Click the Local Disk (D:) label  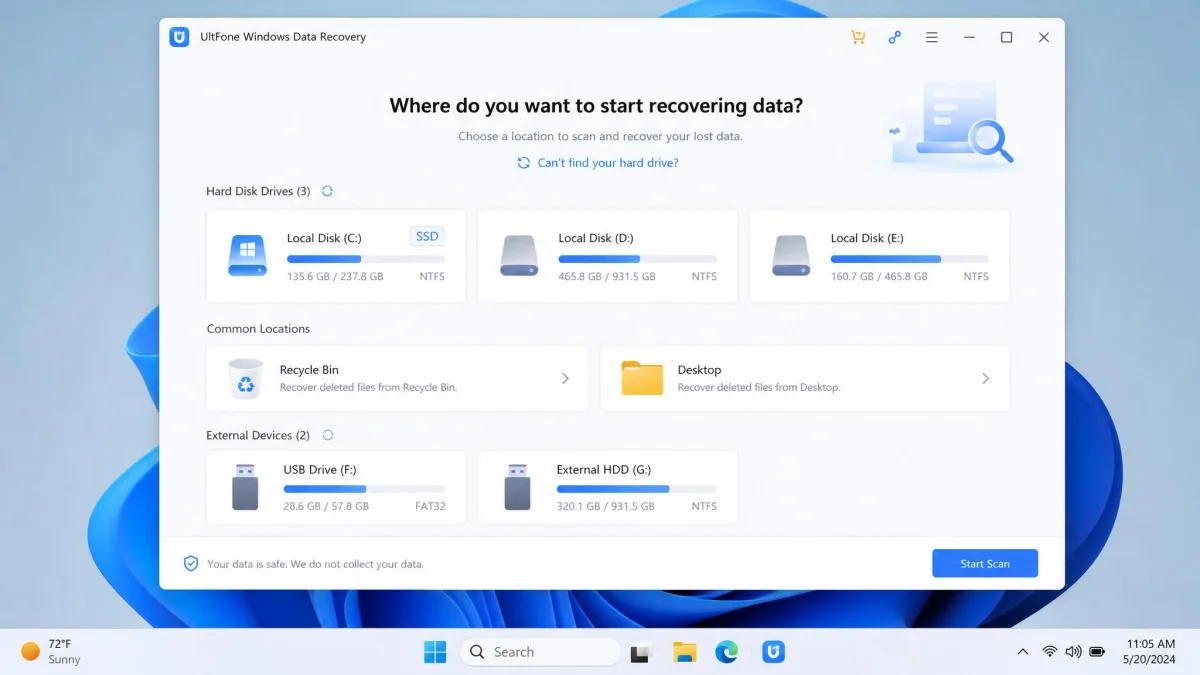pyautogui.click(x=596, y=238)
